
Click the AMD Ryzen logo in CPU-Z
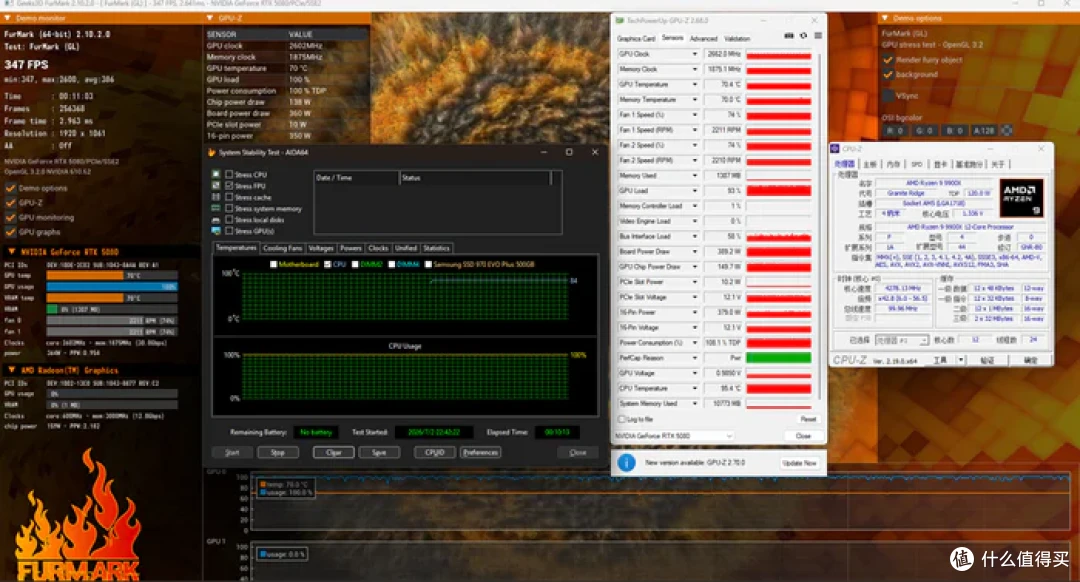click(x=1021, y=198)
